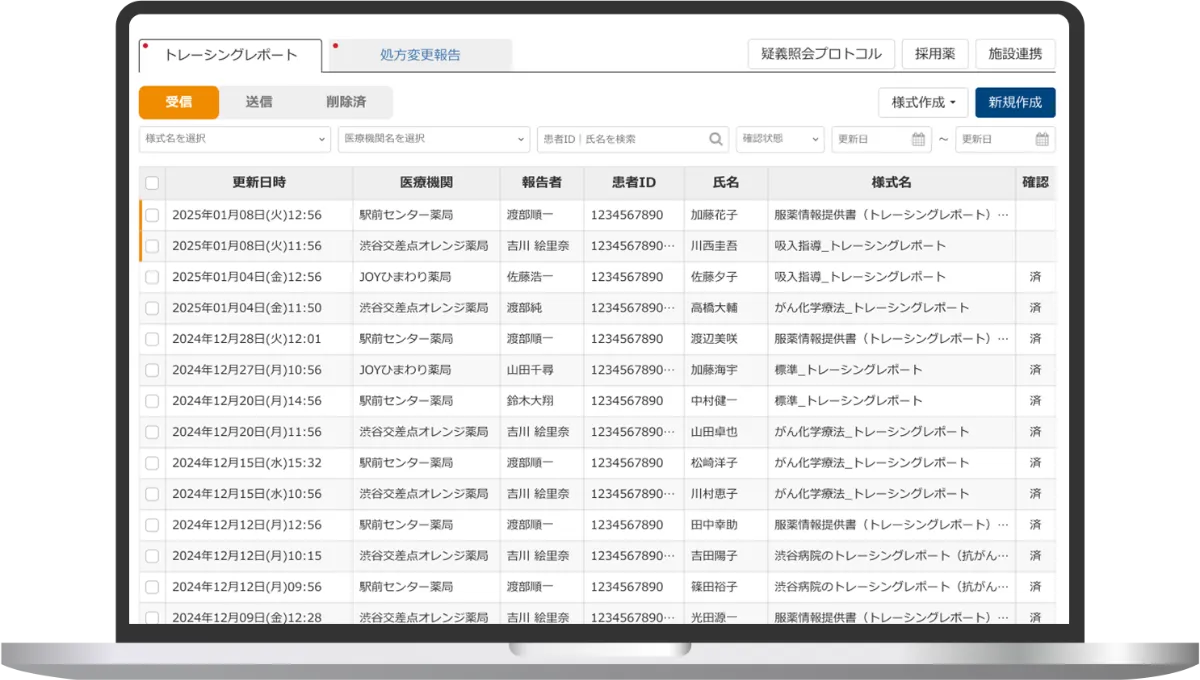Check the row dated 2025年01月04日(金)11:50
1200x680 pixels.
click(x=152, y=308)
